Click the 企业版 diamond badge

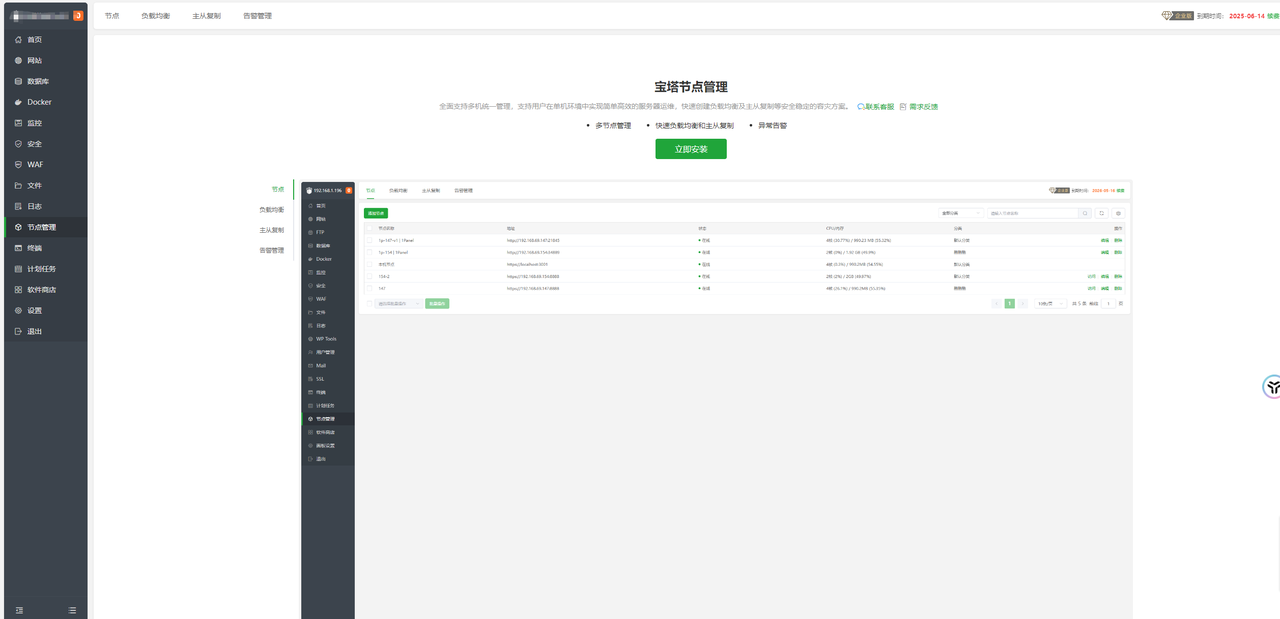pos(1177,16)
